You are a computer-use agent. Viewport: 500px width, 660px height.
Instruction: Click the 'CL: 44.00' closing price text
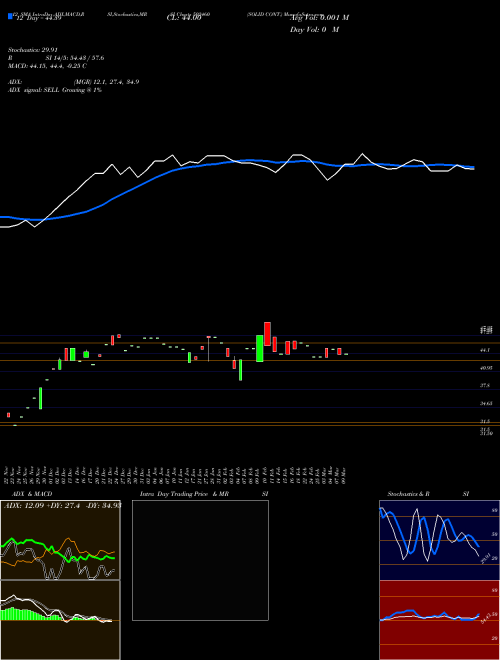(184, 18)
